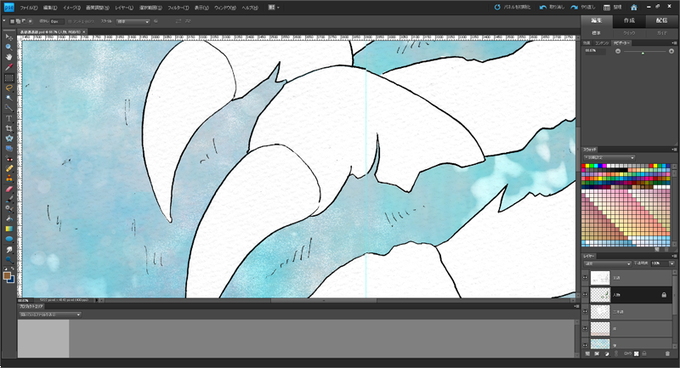Image resolution: width=680 pixels, height=368 pixels.
Task: Select the Paint Bucket tool
Action: point(9,218)
